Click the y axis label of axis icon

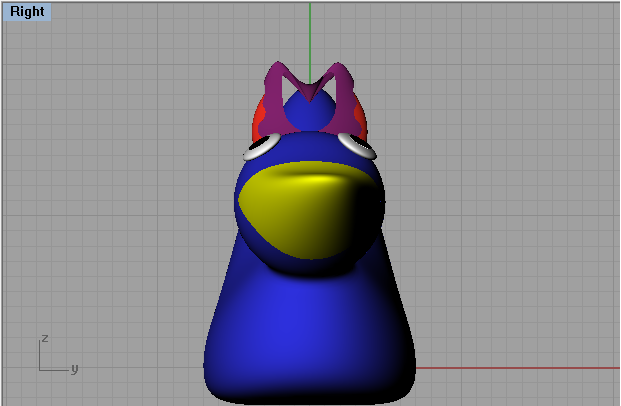point(74,369)
